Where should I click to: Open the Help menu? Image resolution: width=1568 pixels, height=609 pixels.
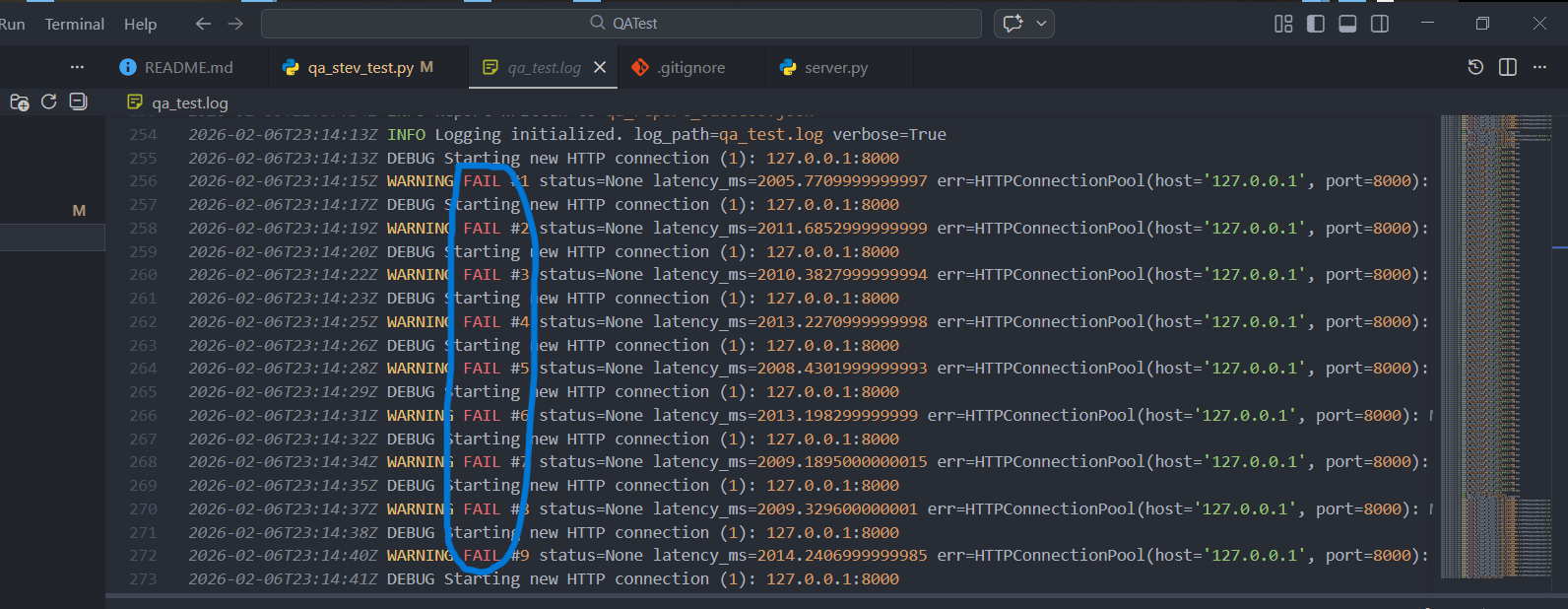point(140,24)
